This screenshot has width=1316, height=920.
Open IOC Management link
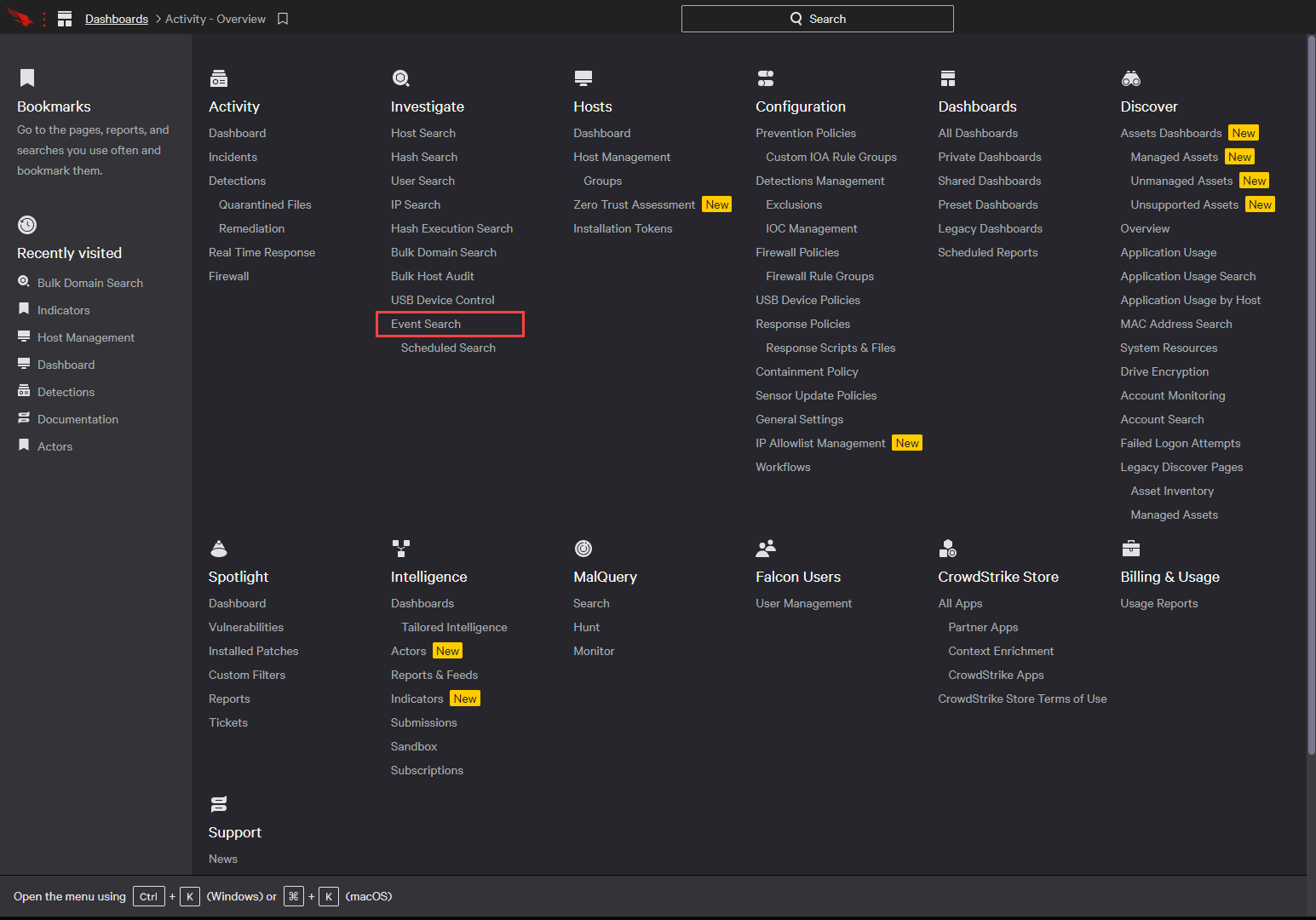point(812,228)
